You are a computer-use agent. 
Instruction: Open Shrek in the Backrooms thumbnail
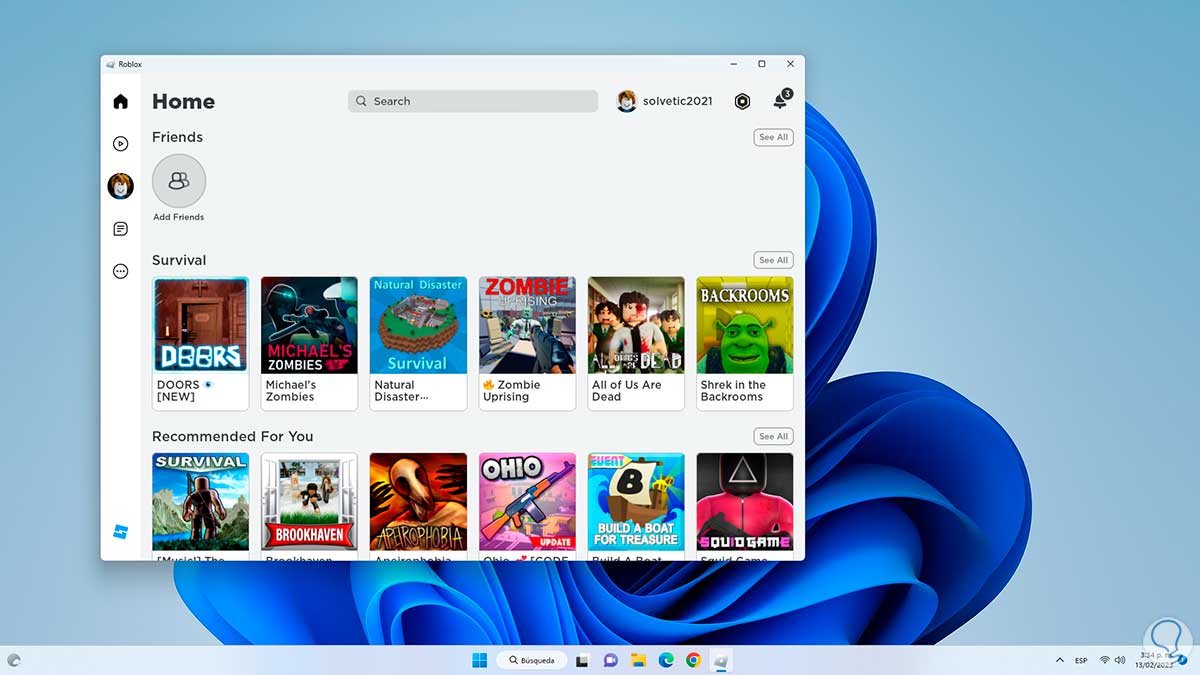(745, 325)
